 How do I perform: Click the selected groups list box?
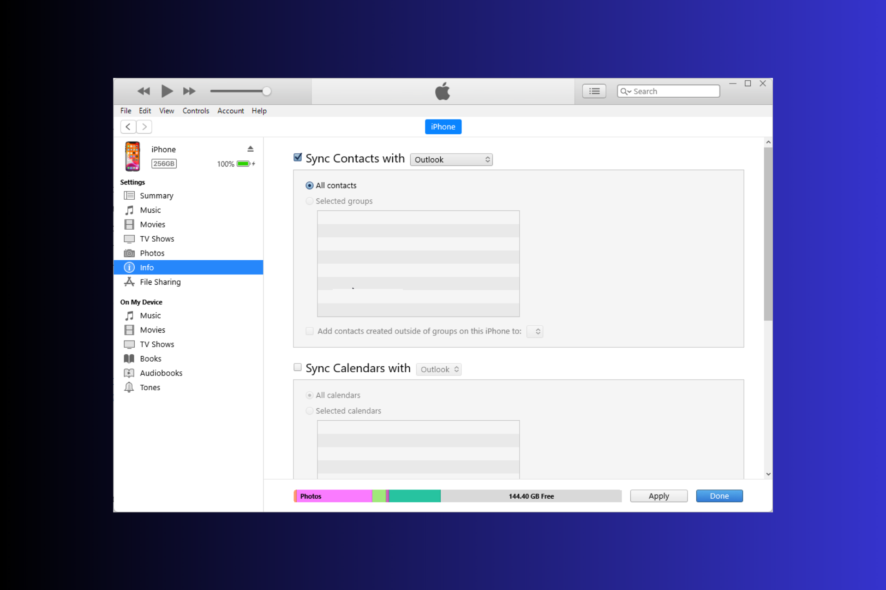418,263
